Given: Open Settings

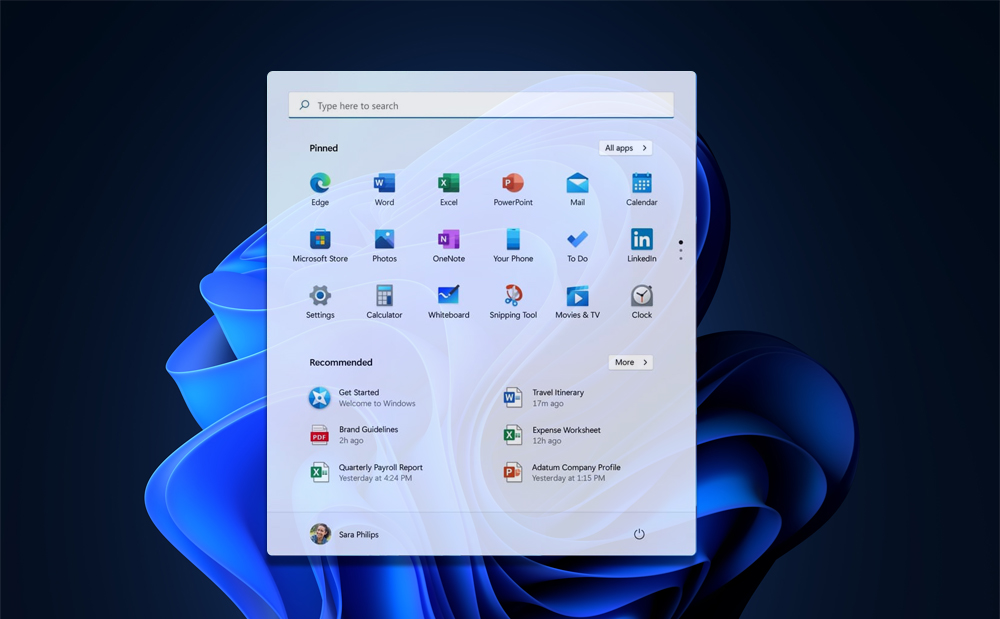Looking at the screenshot, I should pyautogui.click(x=320, y=302).
